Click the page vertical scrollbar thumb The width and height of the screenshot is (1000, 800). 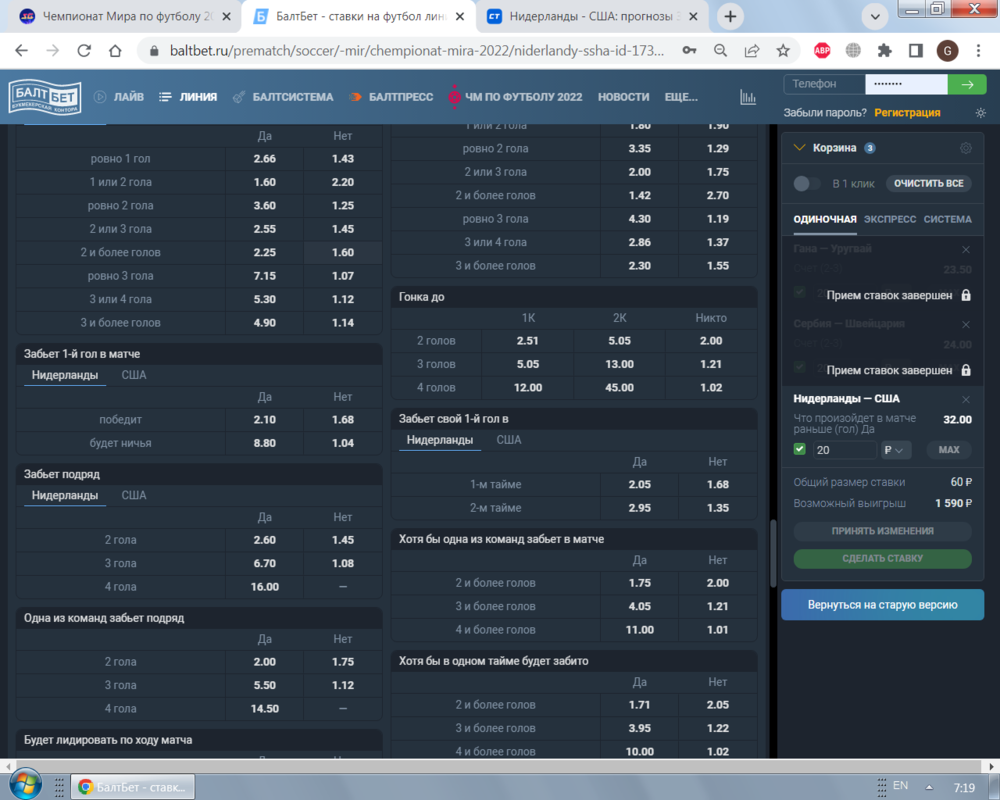[774, 551]
